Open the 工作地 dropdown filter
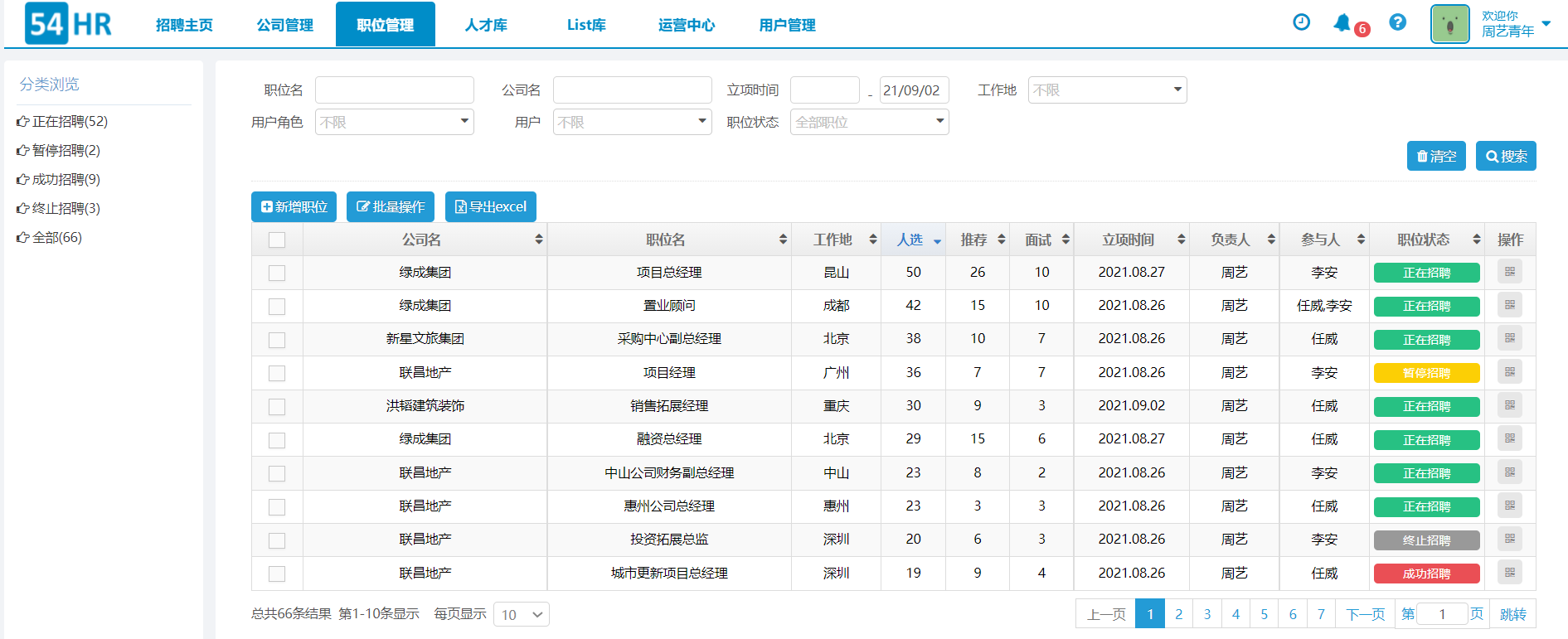 point(1107,90)
